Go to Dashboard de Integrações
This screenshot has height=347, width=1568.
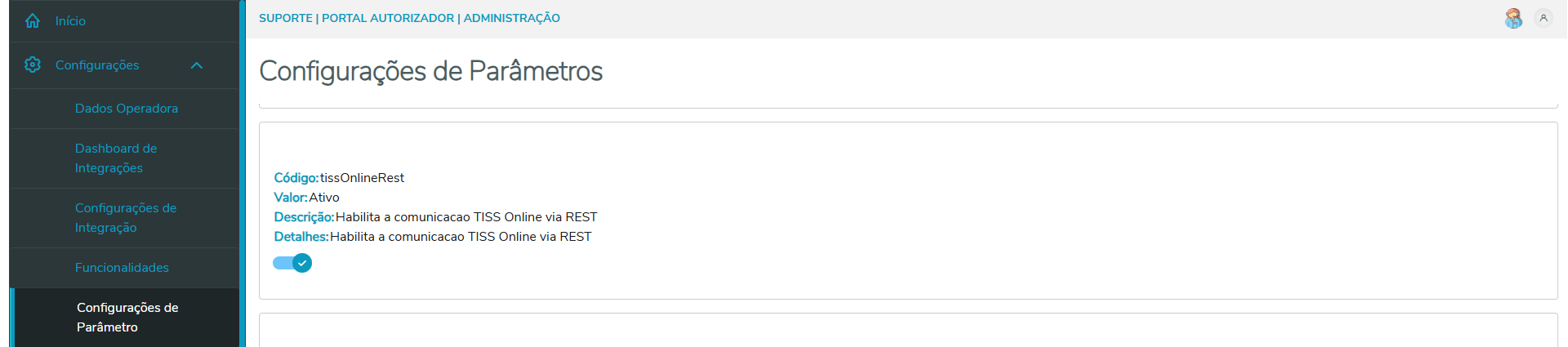click(116, 158)
